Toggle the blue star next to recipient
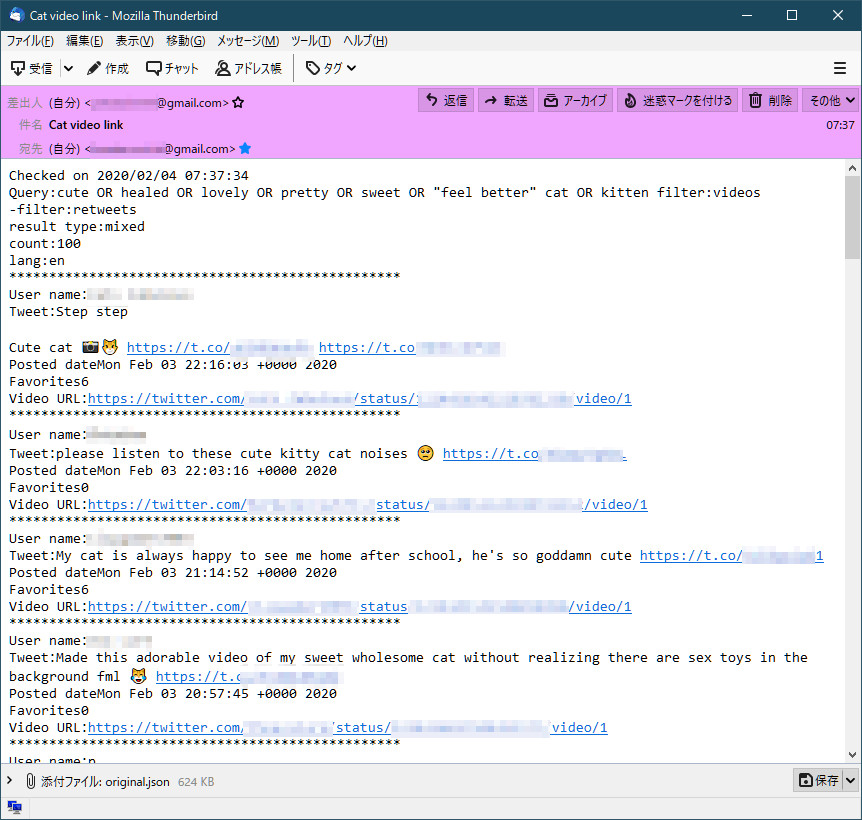862x820 pixels. (245, 148)
